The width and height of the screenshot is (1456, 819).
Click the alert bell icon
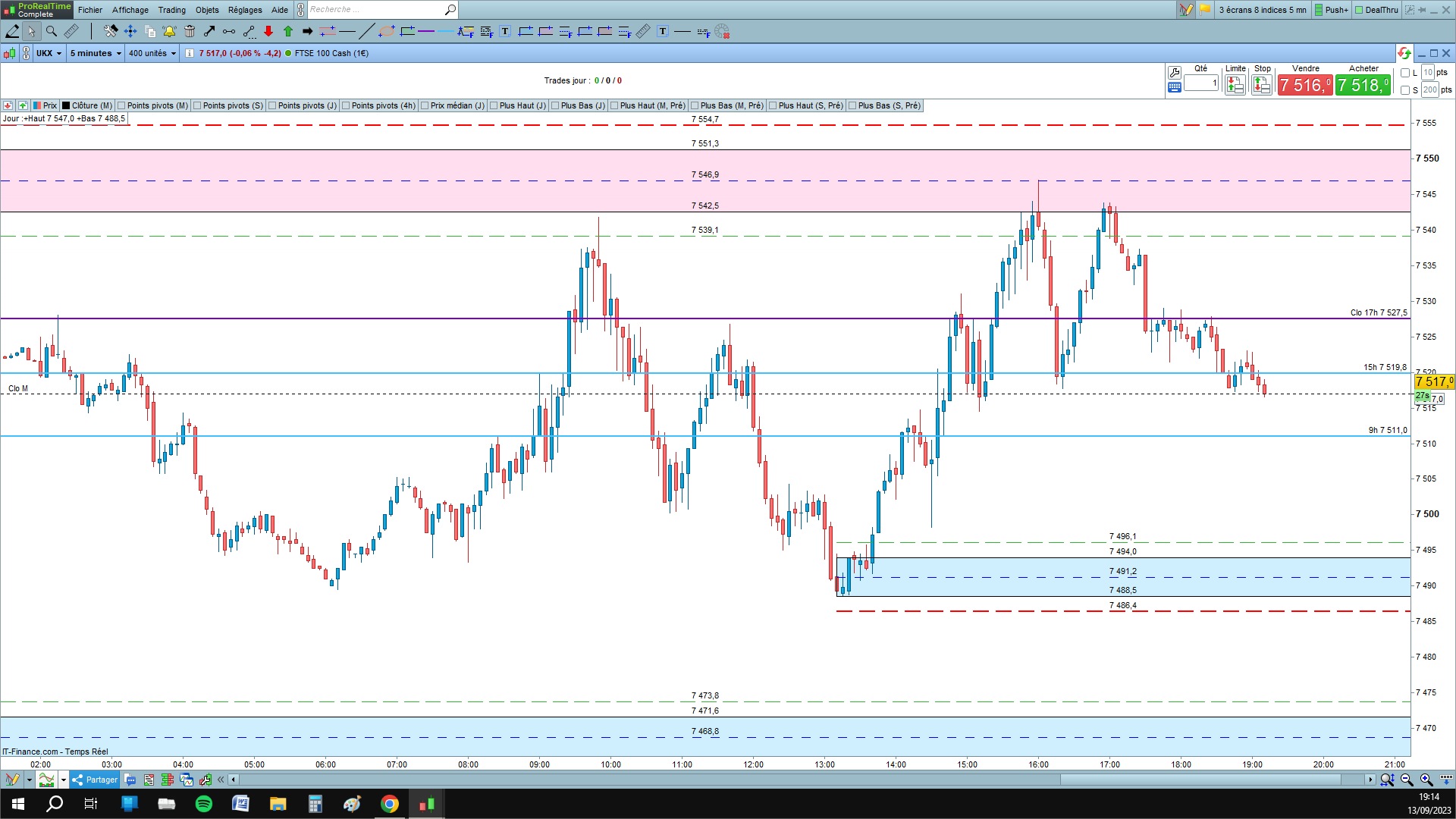[169, 31]
